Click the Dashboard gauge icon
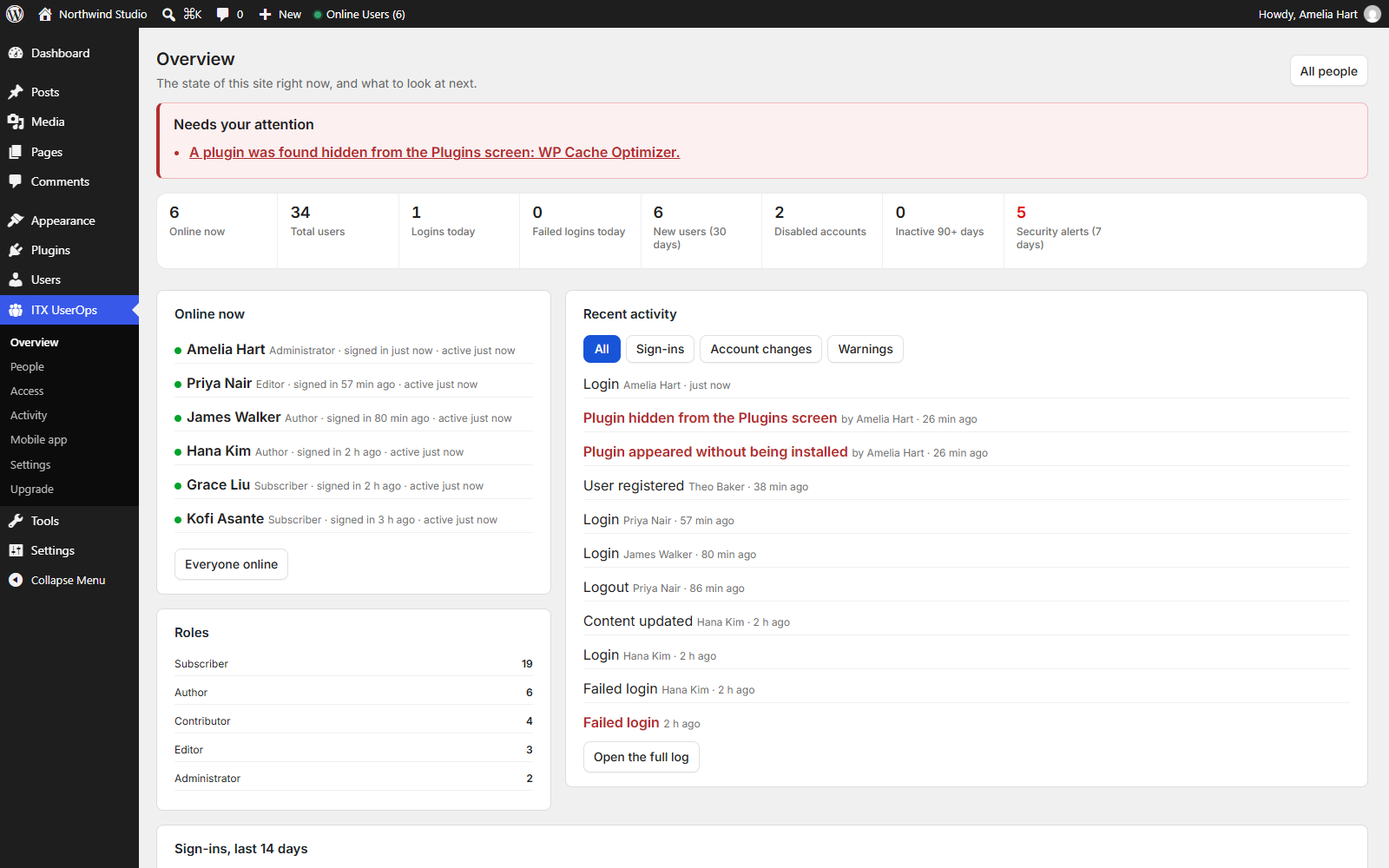This screenshot has height=868, width=1389. point(16,53)
